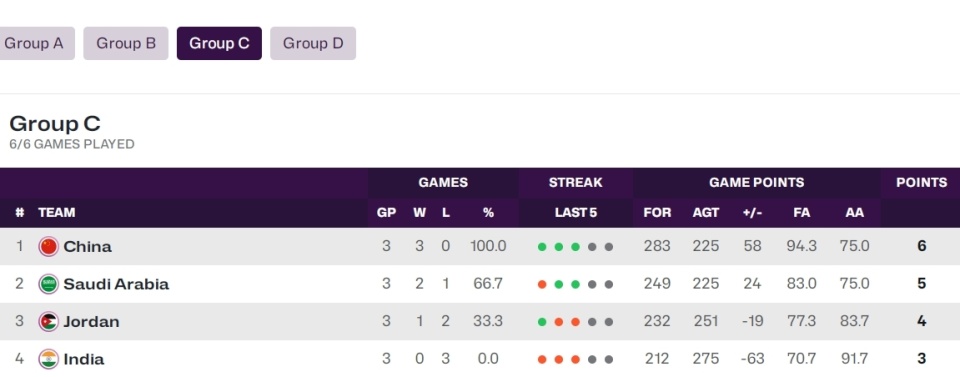Click the India flag icon
Viewport: 960px width, 377px height.
[x=48, y=359]
